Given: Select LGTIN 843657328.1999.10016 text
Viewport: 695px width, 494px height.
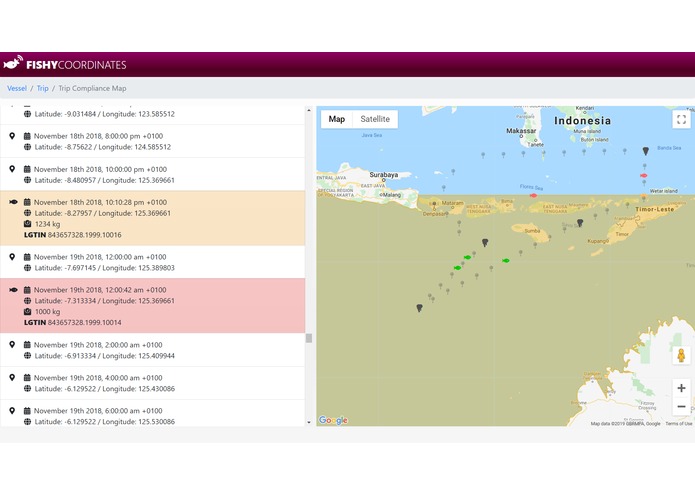Looking at the screenshot, I should 73,235.
